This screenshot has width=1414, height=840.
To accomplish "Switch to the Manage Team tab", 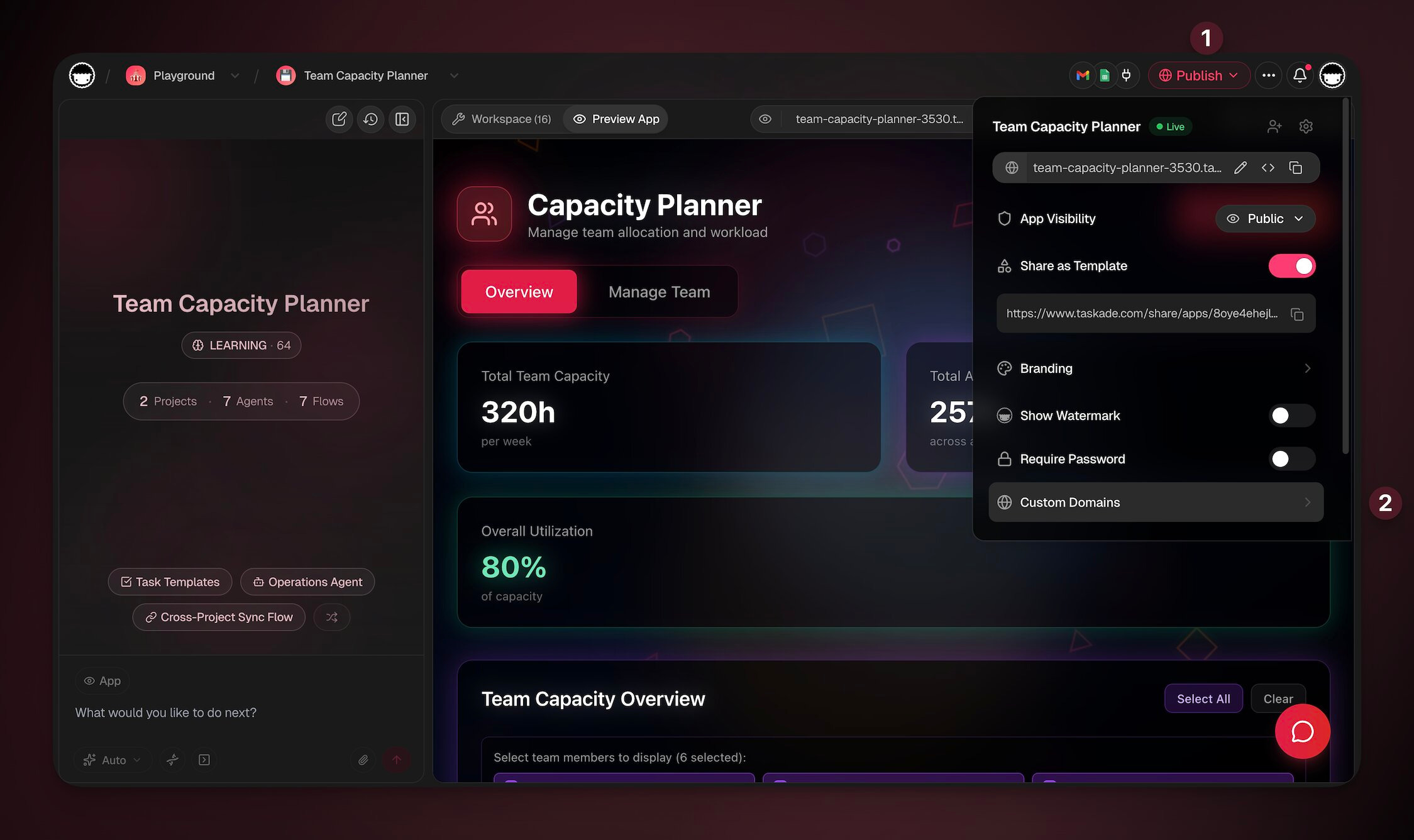I will [x=659, y=292].
